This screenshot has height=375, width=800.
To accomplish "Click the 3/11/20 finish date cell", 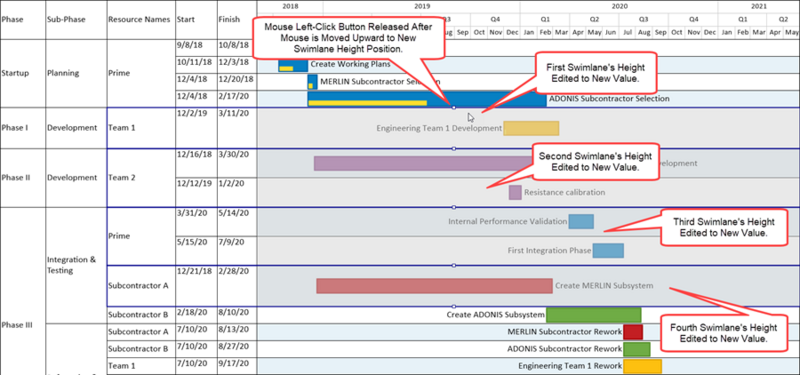I will click(237, 128).
